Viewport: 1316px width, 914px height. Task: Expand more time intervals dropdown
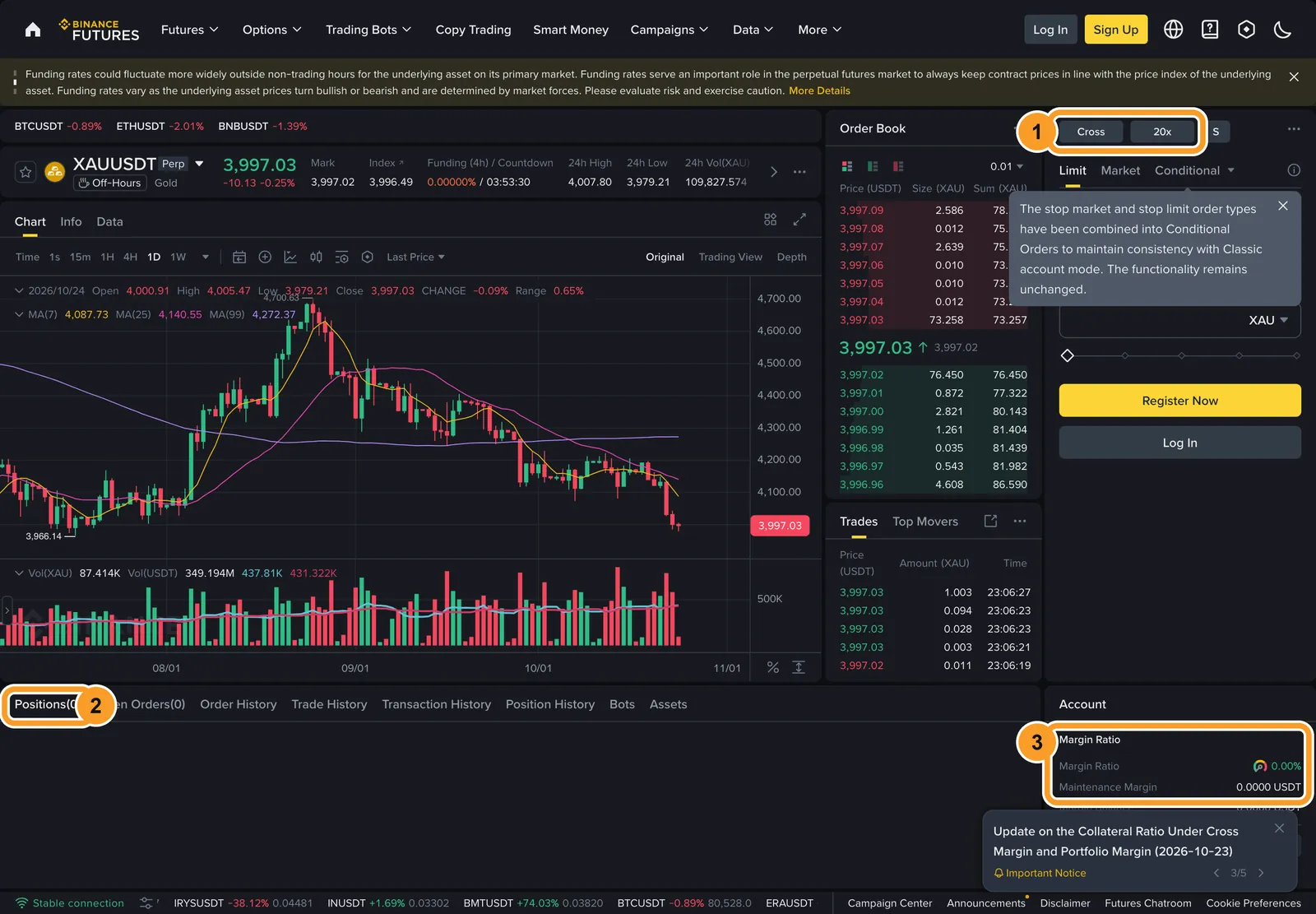(x=206, y=257)
